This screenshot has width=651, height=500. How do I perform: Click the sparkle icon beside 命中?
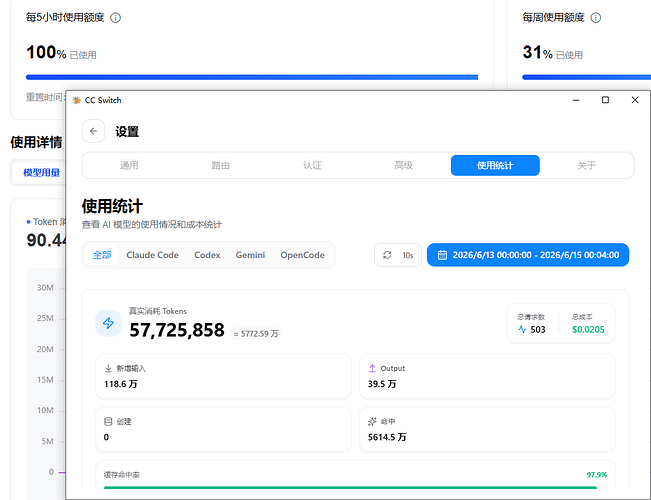(372, 422)
